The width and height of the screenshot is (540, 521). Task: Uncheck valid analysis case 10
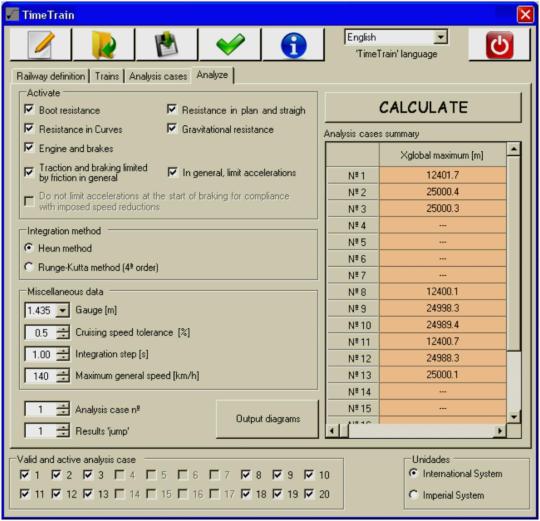tap(309, 475)
